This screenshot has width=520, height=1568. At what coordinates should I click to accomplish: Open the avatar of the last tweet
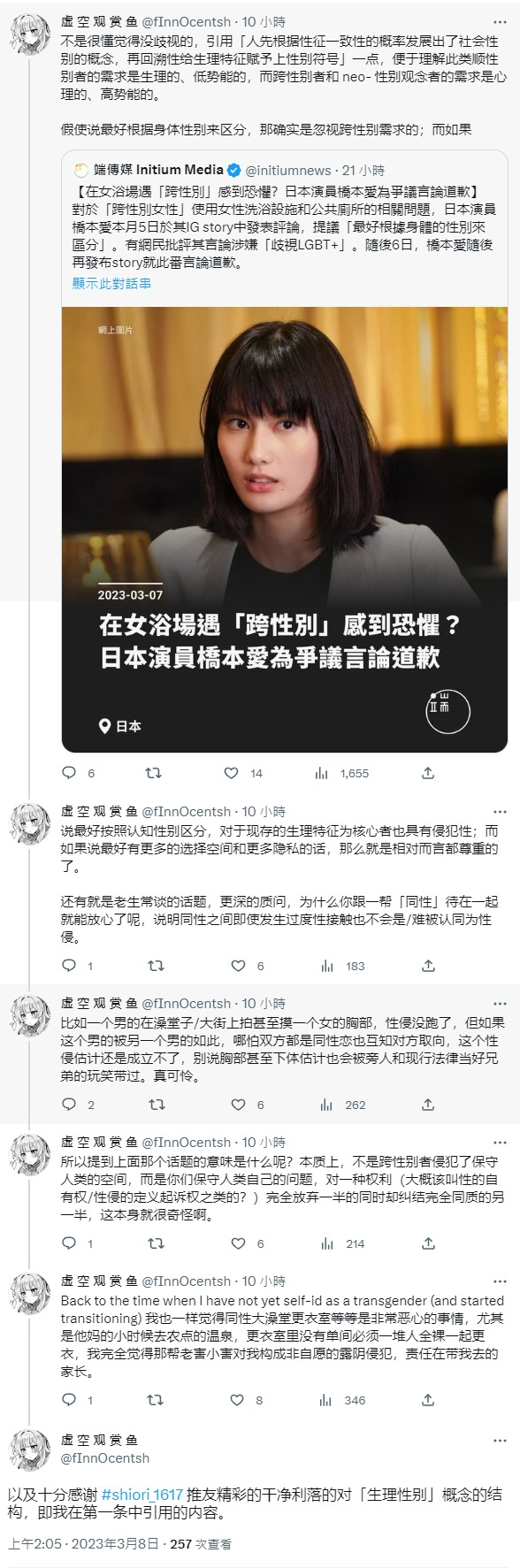(30, 1449)
